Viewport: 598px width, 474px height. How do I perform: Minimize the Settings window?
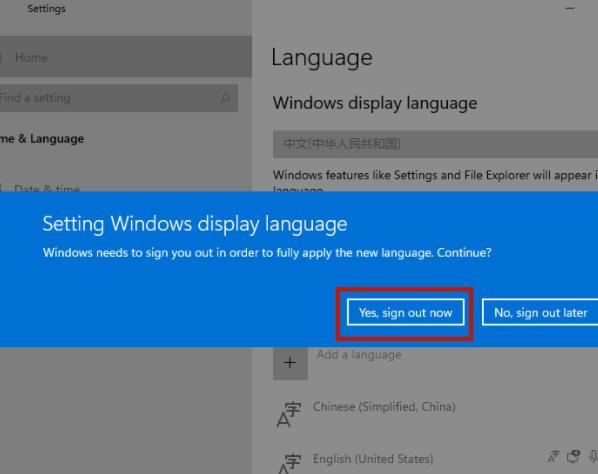pos(570,8)
